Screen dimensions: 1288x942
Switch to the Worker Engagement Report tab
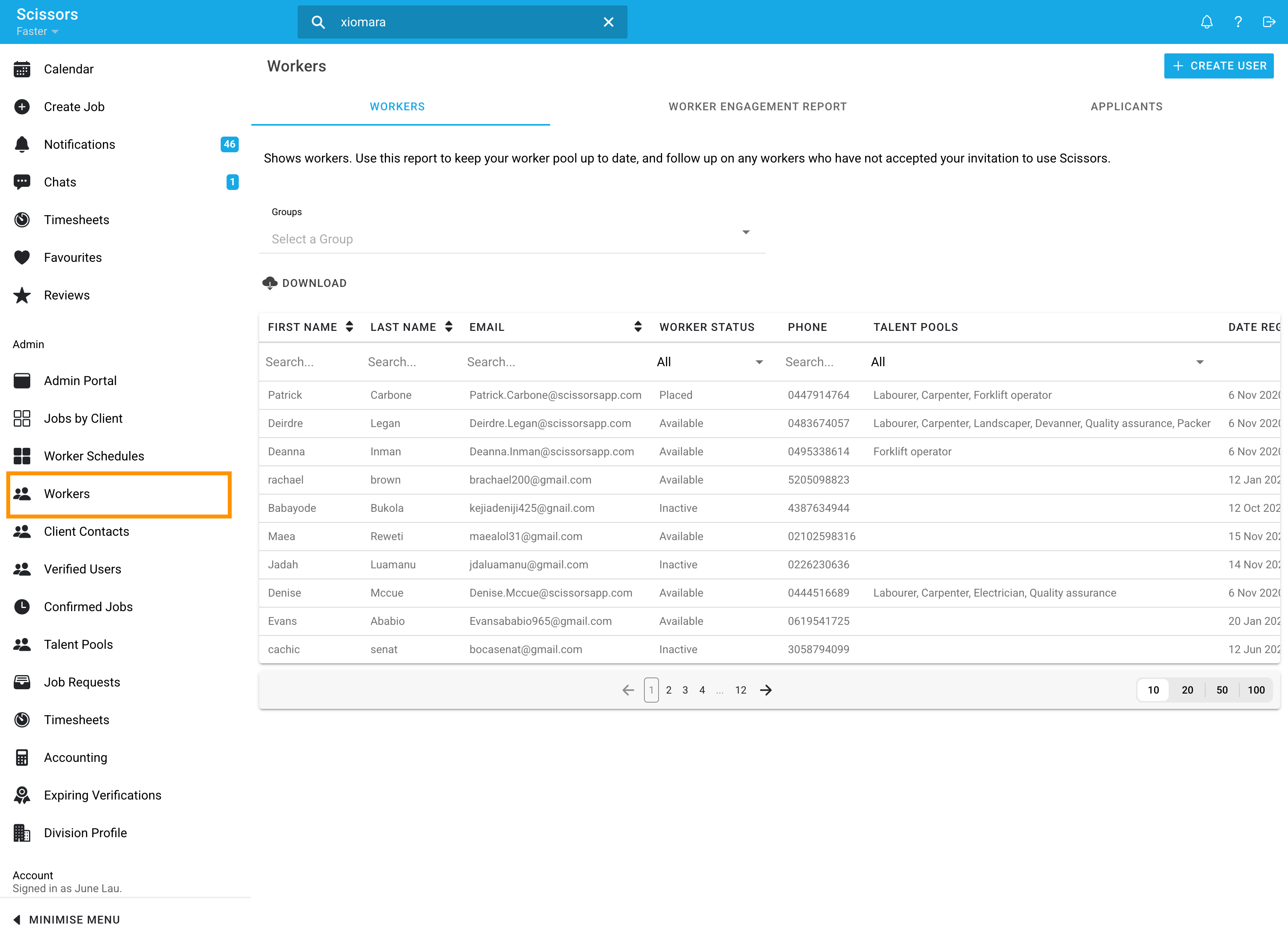point(757,107)
